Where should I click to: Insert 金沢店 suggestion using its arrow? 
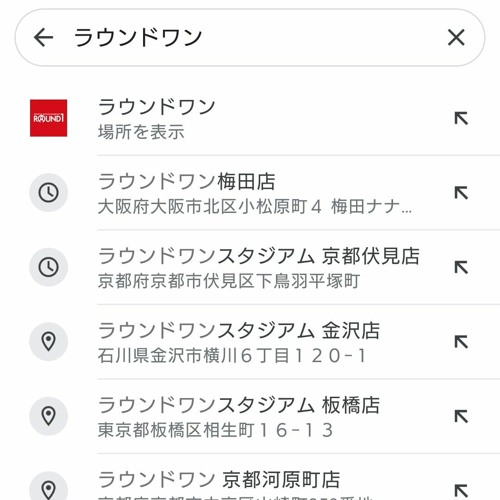point(461,342)
